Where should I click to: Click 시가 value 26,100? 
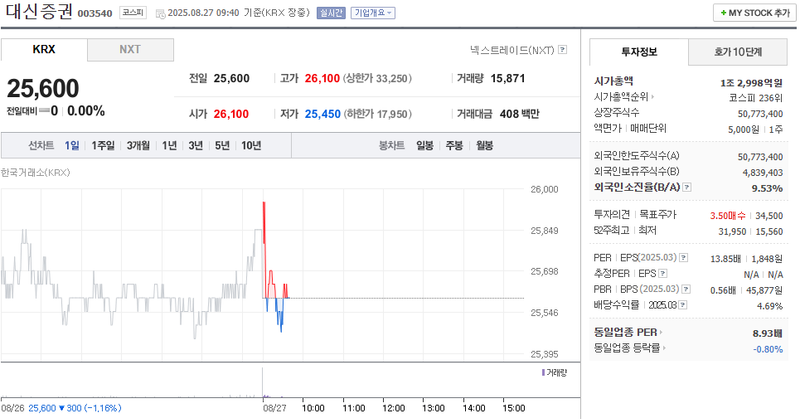click(x=231, y=114)
